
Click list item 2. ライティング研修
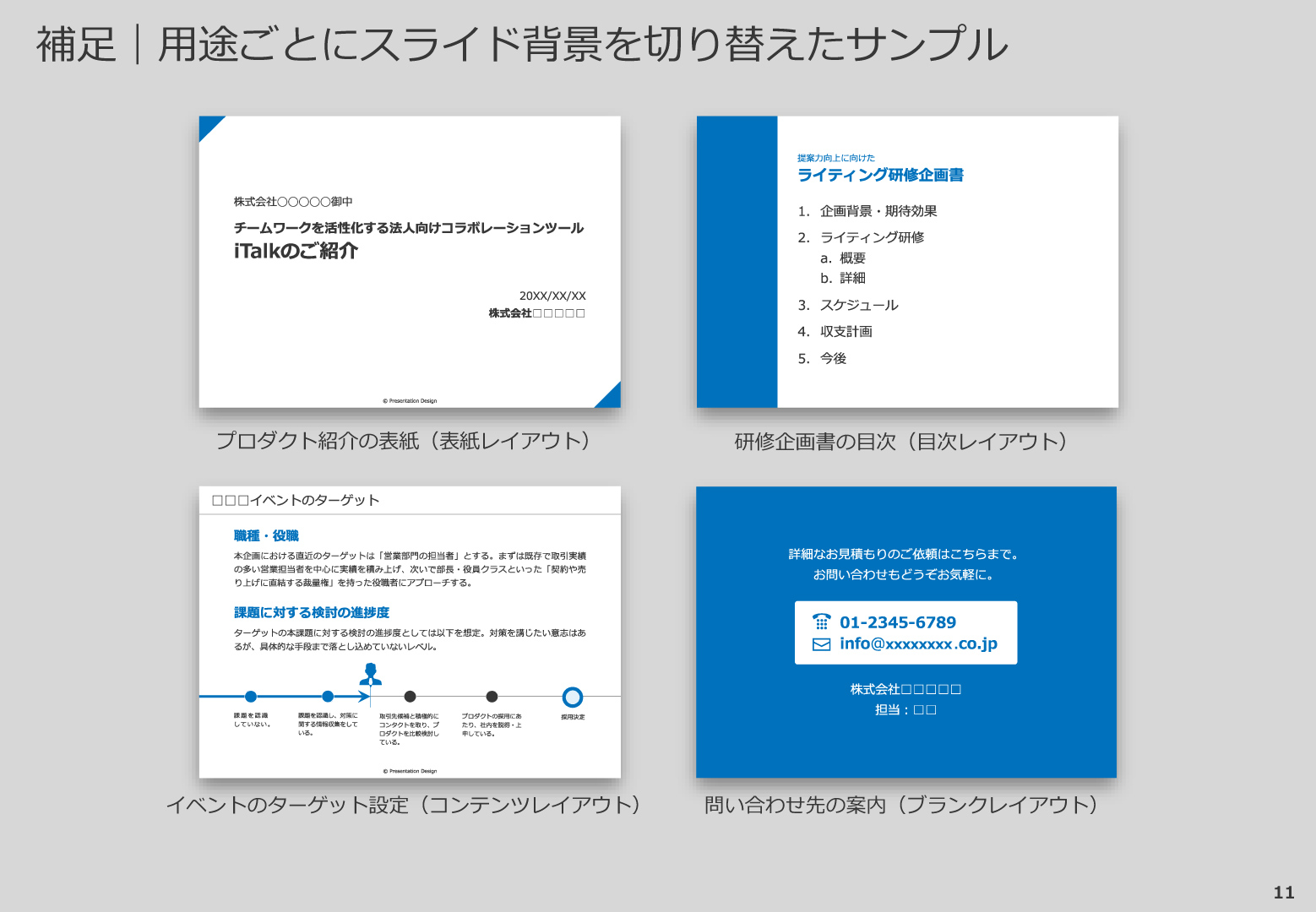[x=861, y=237]
